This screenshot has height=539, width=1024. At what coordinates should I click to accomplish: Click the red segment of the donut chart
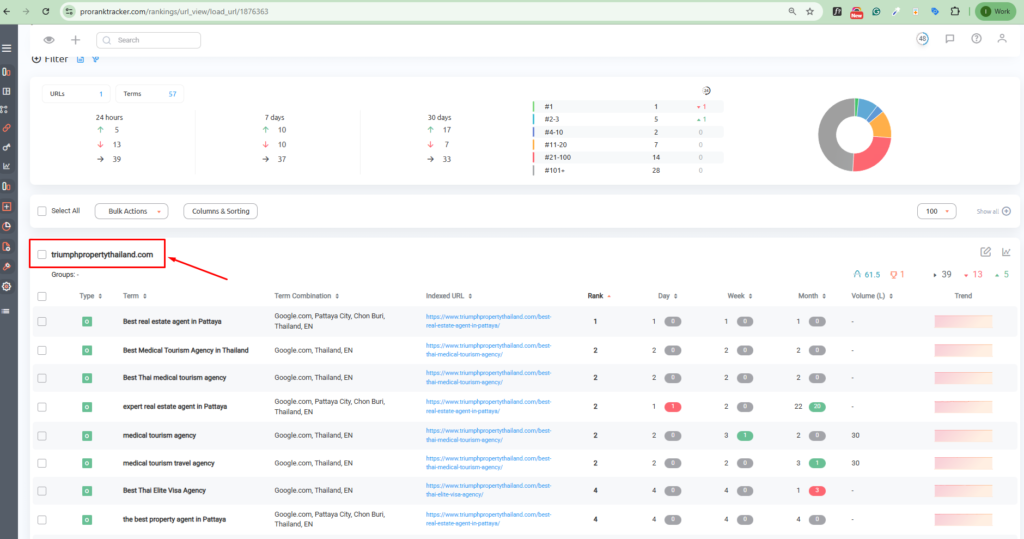871,154
